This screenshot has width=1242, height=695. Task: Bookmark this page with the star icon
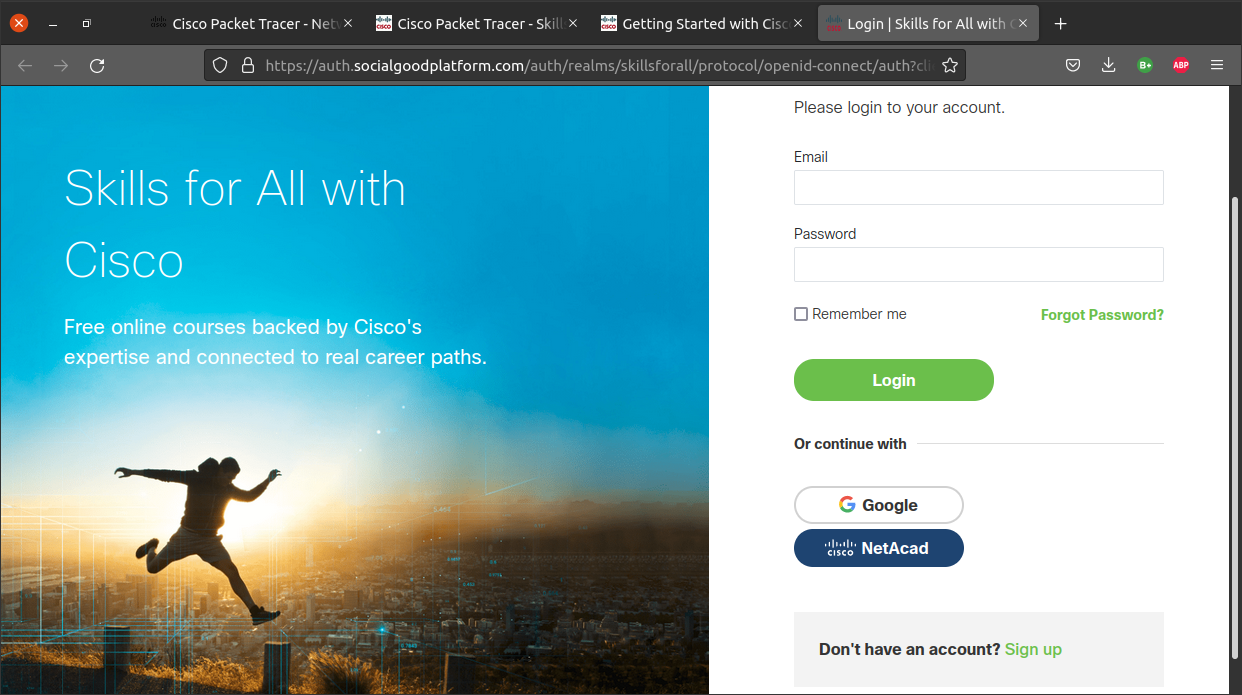click(950, 65)
